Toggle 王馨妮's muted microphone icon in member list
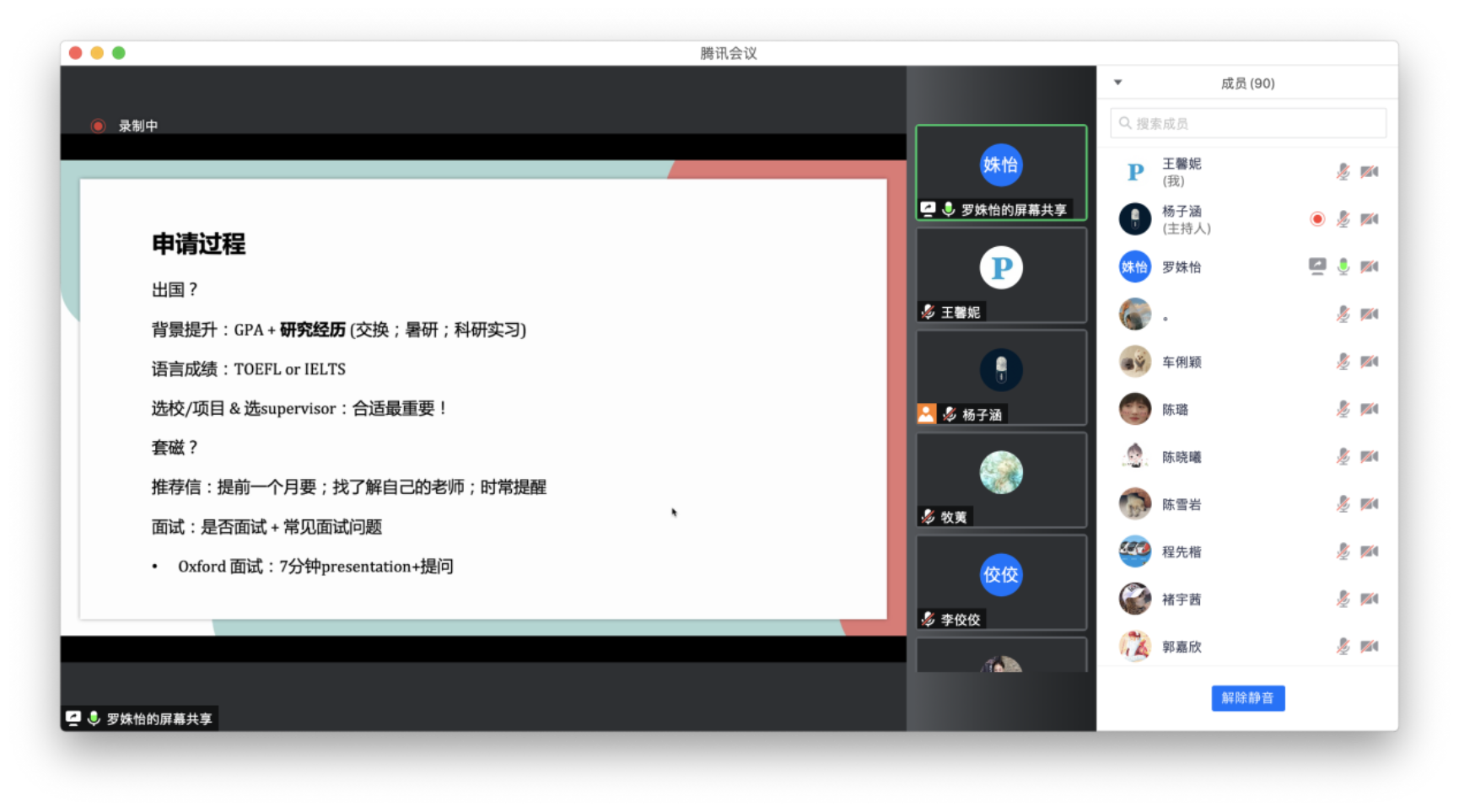The height and width of the screenshot is (812, 1459). click(x=1343, y=172)
